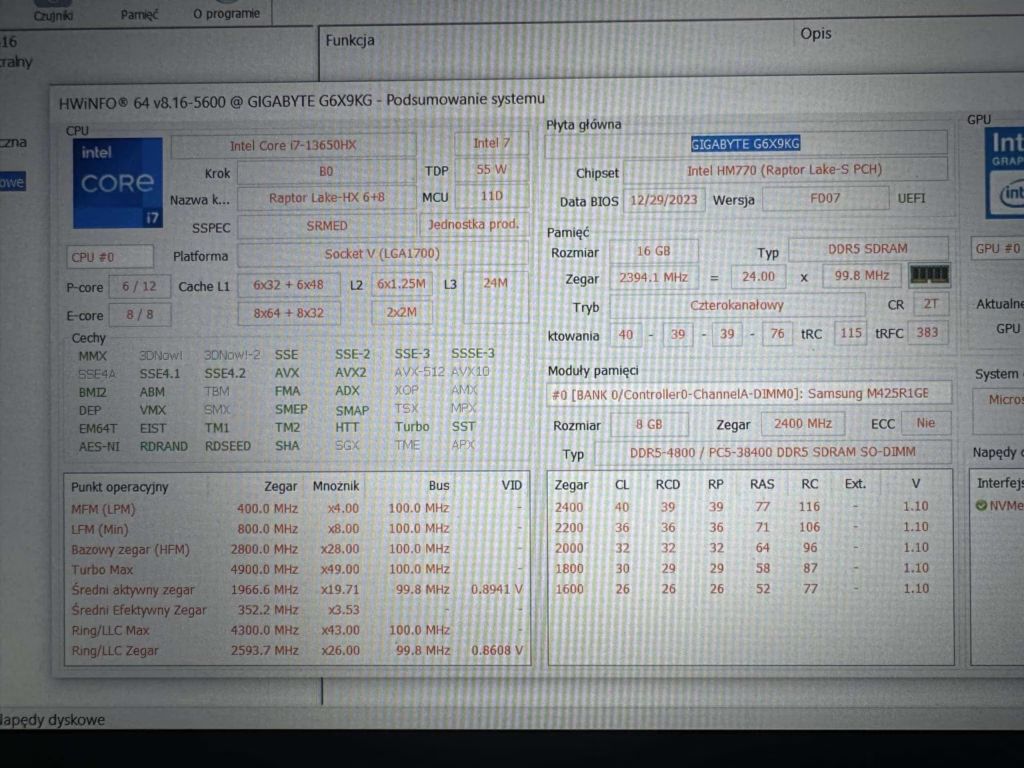Screen dimensions: 1024x768
Task: Click the Intel 7 process field
Action: coord(491,143)
